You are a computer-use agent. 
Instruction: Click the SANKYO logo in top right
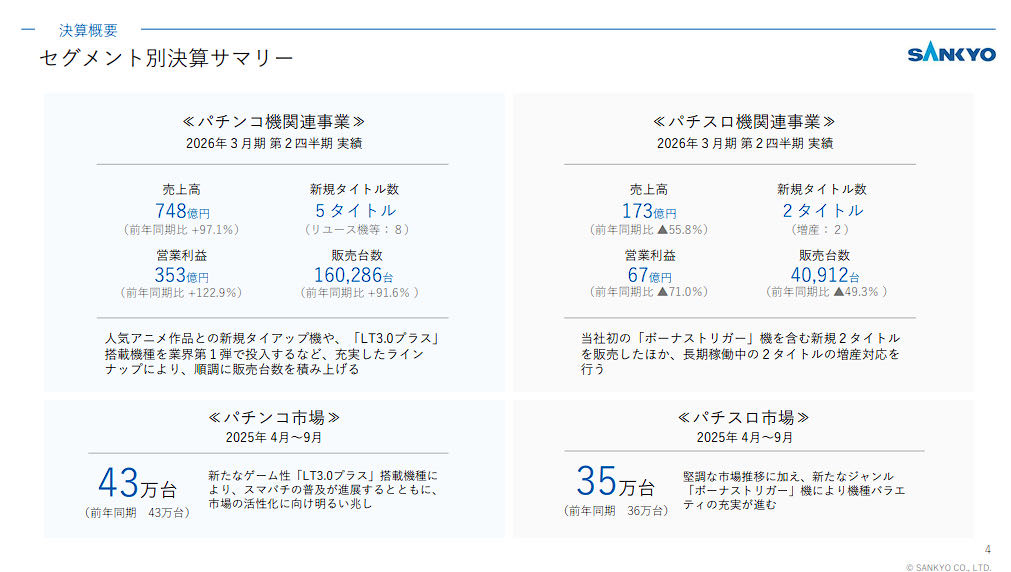(x=951, y=54)
